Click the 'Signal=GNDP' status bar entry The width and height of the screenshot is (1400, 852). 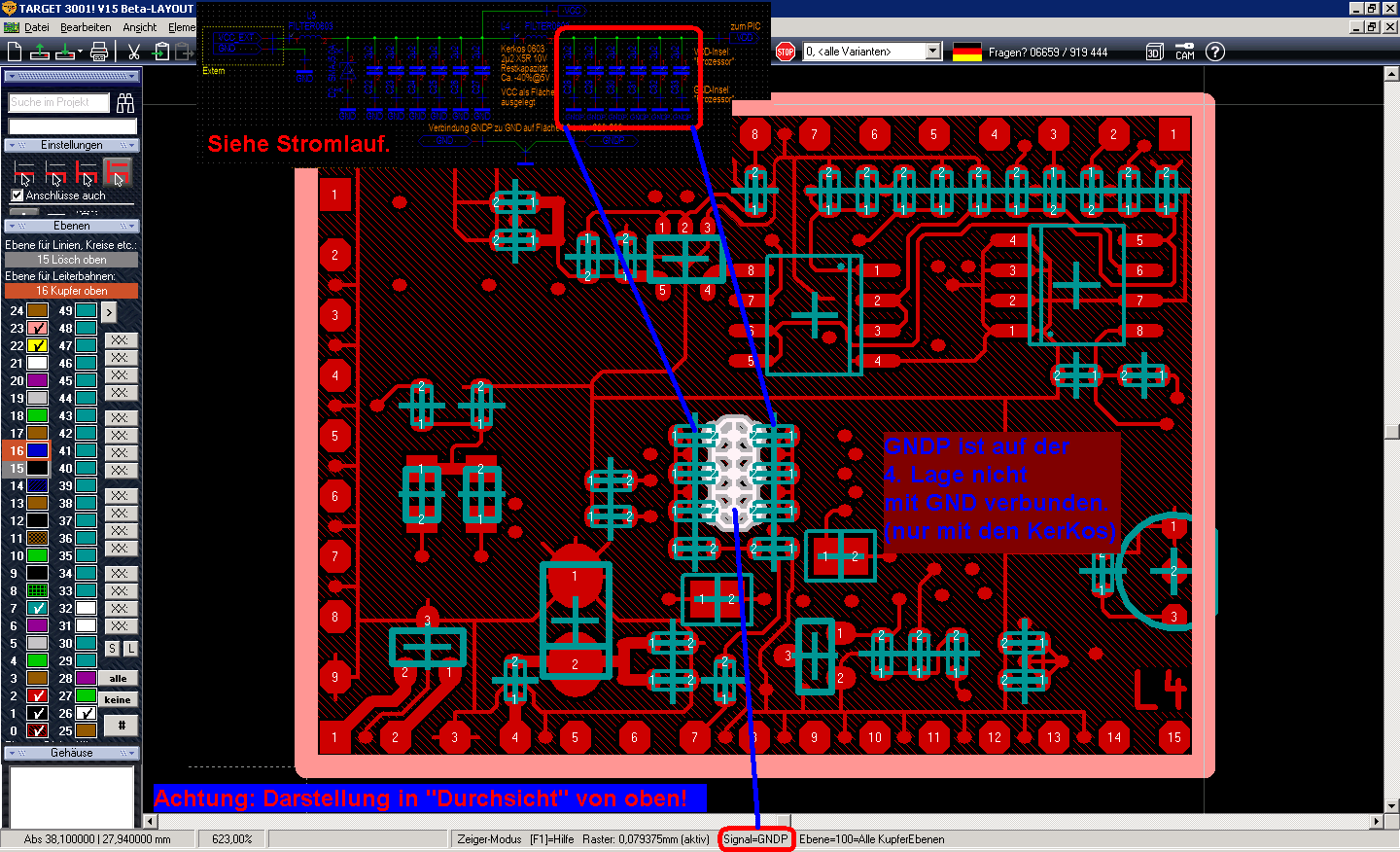pyautogui.click(x=755, y=839)
